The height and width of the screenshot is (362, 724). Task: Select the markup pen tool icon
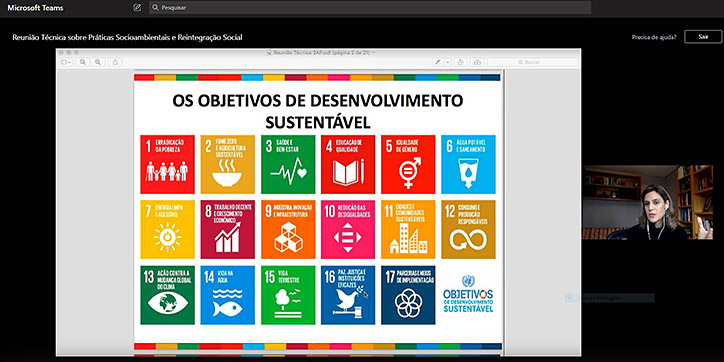pos(438,62)
